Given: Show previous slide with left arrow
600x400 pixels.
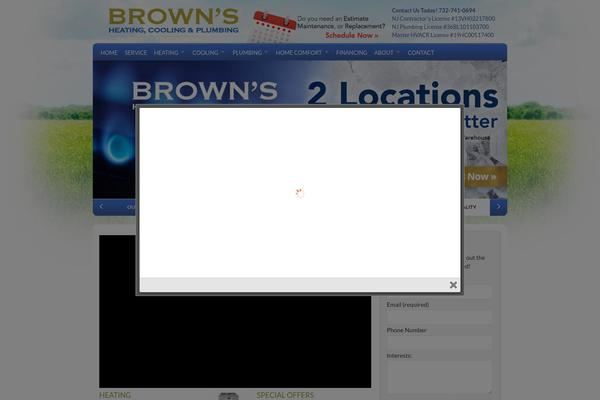Looking at the screenshot, I should coord(101,207).
